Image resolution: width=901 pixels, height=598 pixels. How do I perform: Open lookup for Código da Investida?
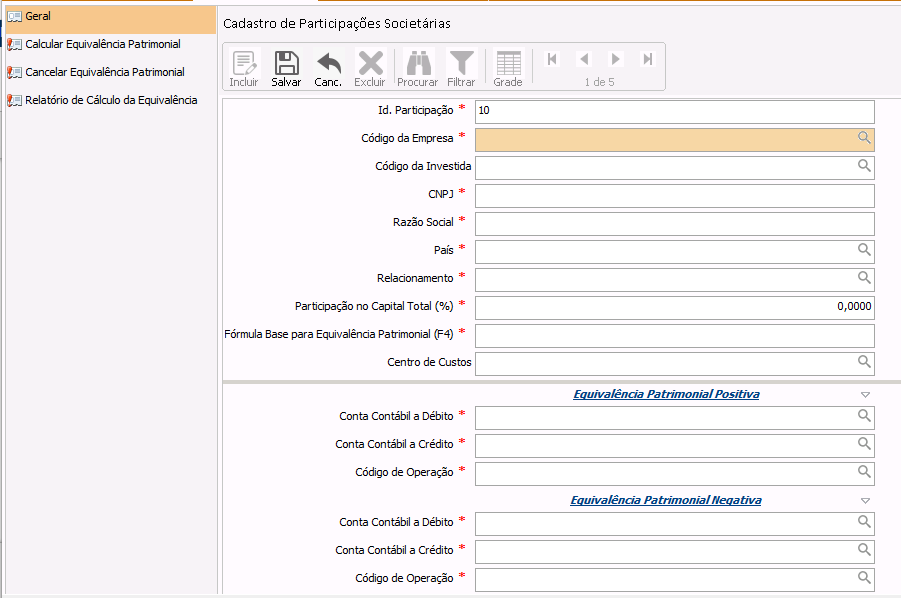point(864,165)
